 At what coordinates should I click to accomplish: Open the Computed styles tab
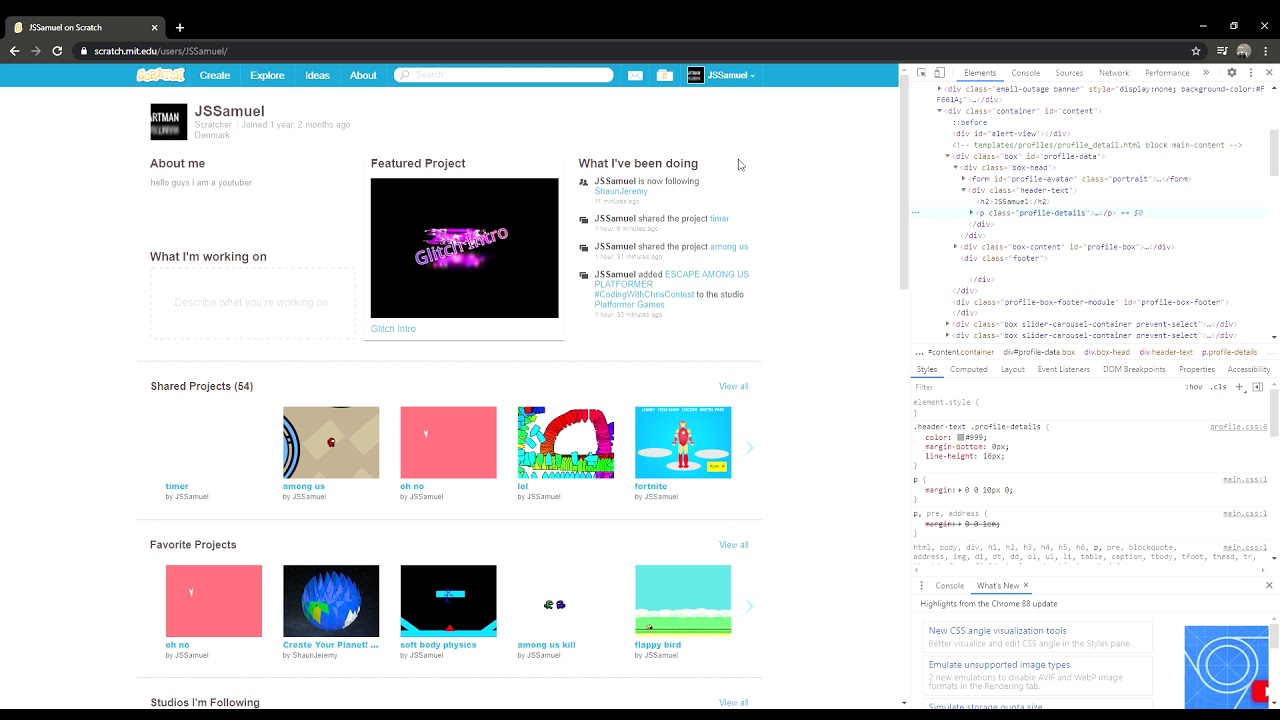968,369
